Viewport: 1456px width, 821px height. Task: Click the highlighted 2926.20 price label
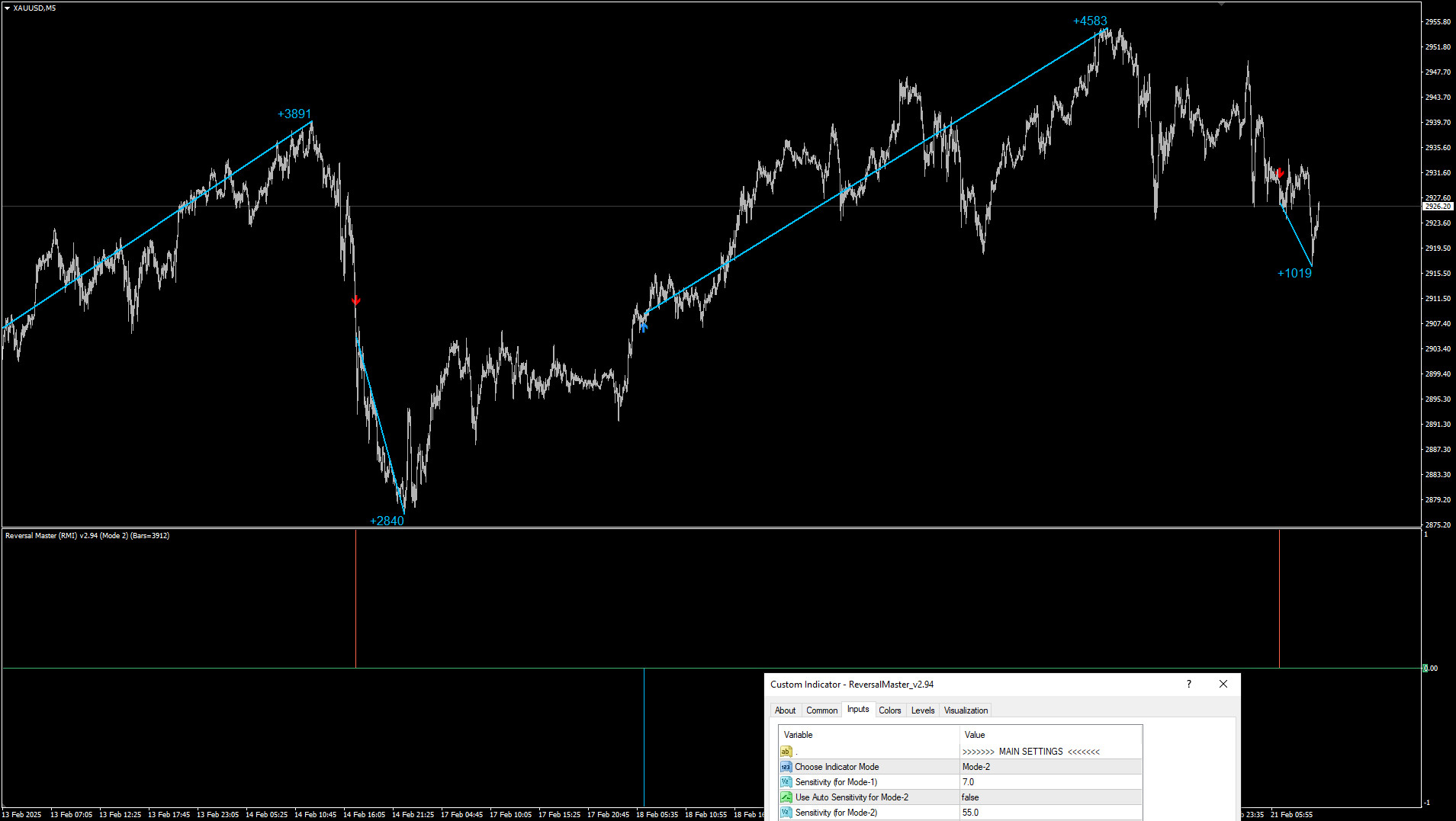[x=1437, y=206]
